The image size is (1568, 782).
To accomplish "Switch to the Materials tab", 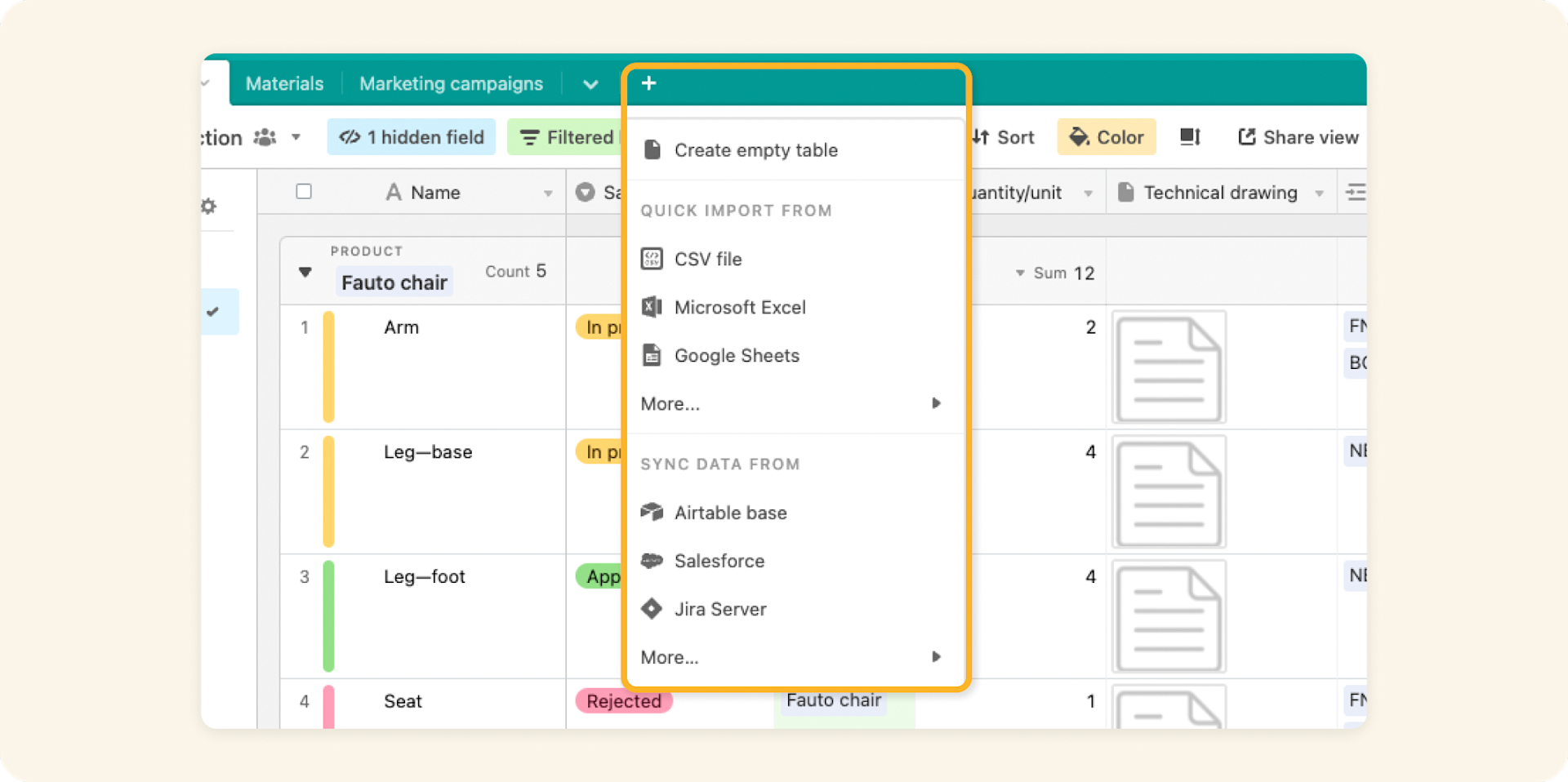I will [283, 82].
